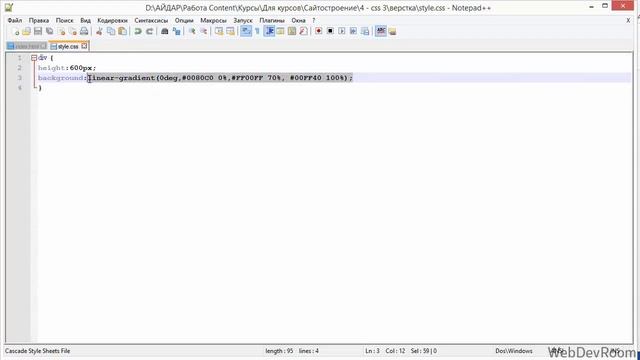640x360 pixels.
Task: Open the Синтаксисы menu
Action: point(151,20)
